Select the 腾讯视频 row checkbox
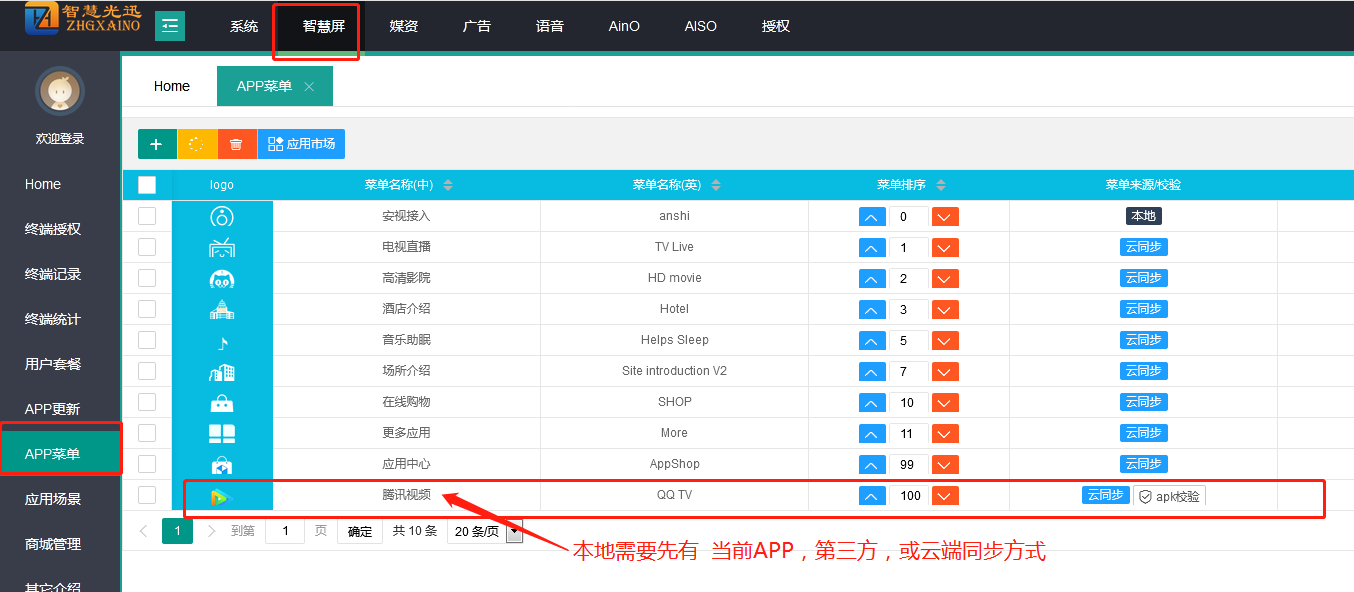 click(147, 495)
